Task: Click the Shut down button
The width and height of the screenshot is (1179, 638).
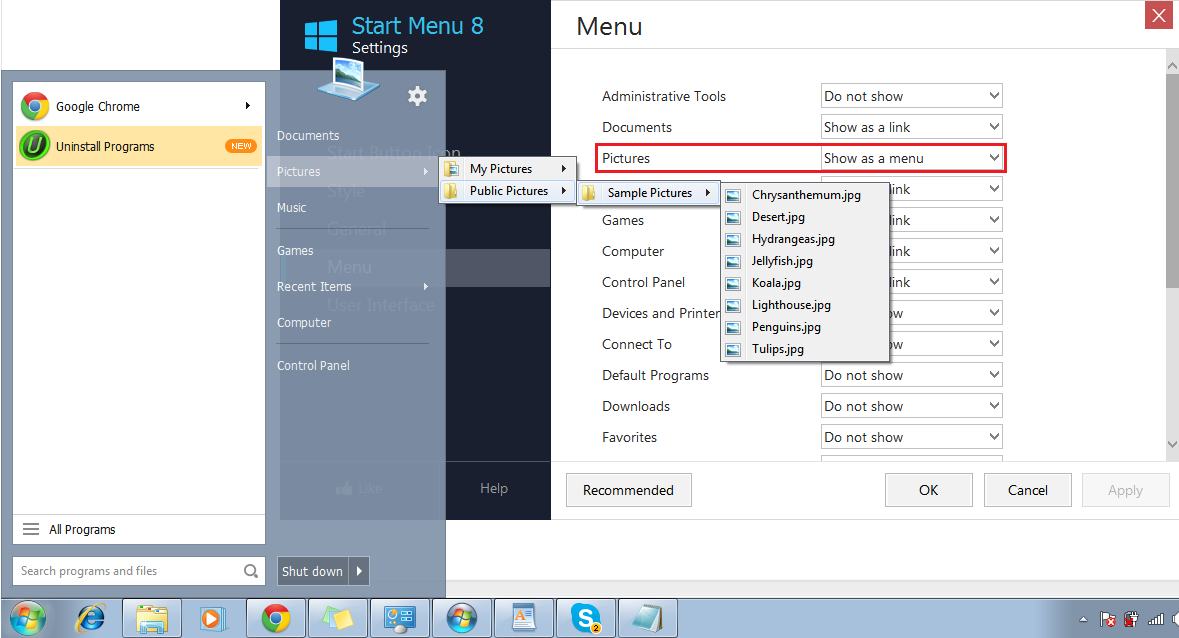Action: [x=313, y=571]
